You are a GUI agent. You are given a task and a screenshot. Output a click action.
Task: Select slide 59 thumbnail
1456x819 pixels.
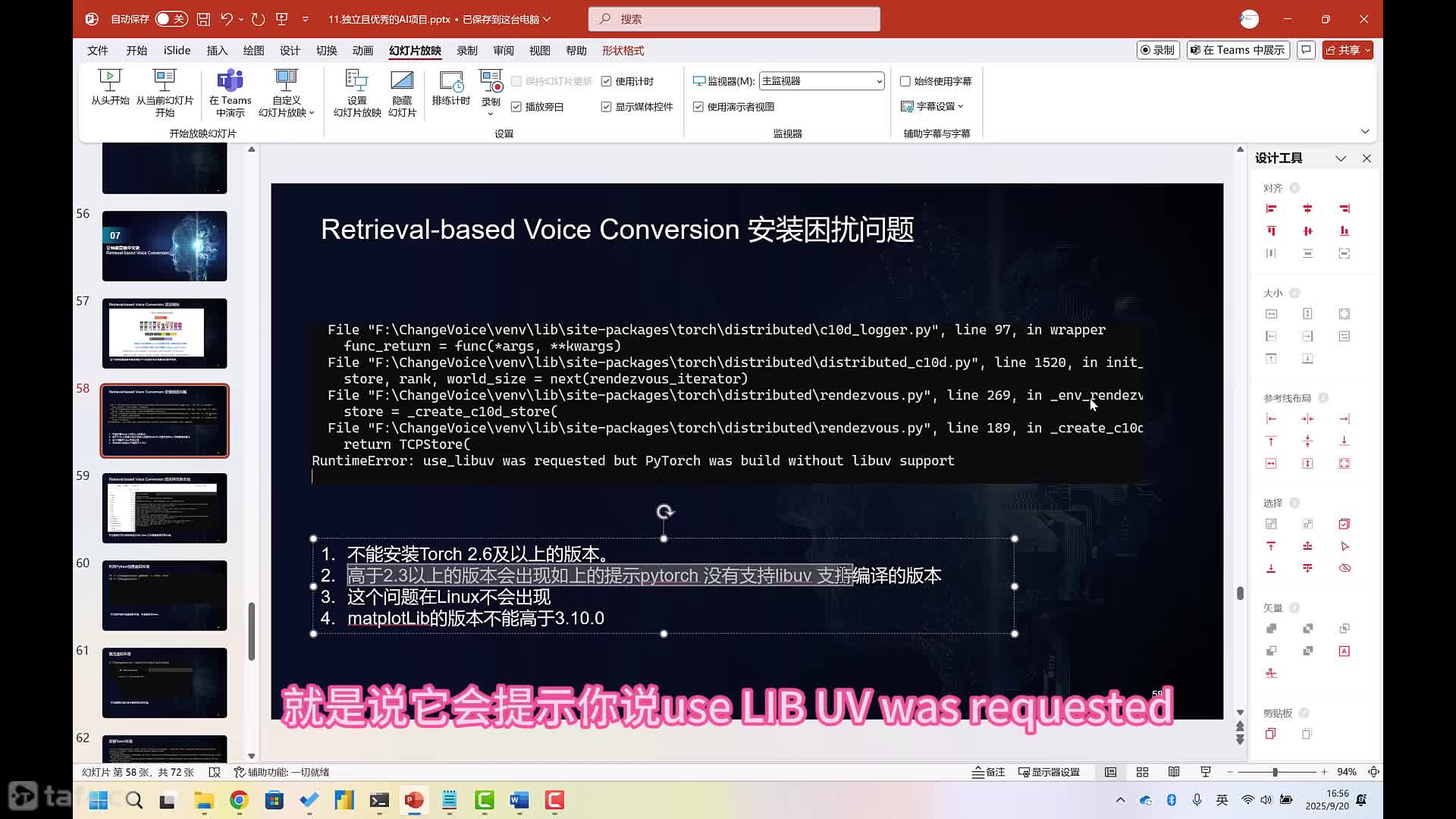coord(165,508)
